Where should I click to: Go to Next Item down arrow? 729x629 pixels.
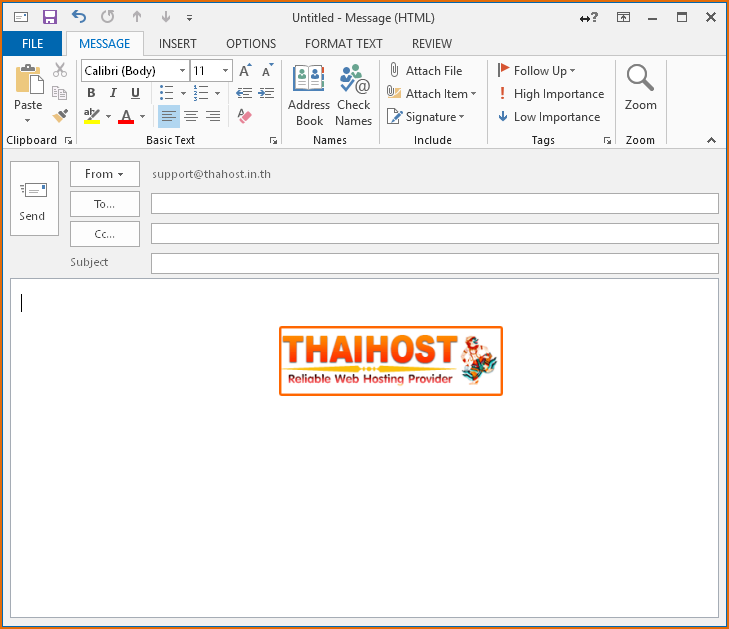click(x=166, y=17)
